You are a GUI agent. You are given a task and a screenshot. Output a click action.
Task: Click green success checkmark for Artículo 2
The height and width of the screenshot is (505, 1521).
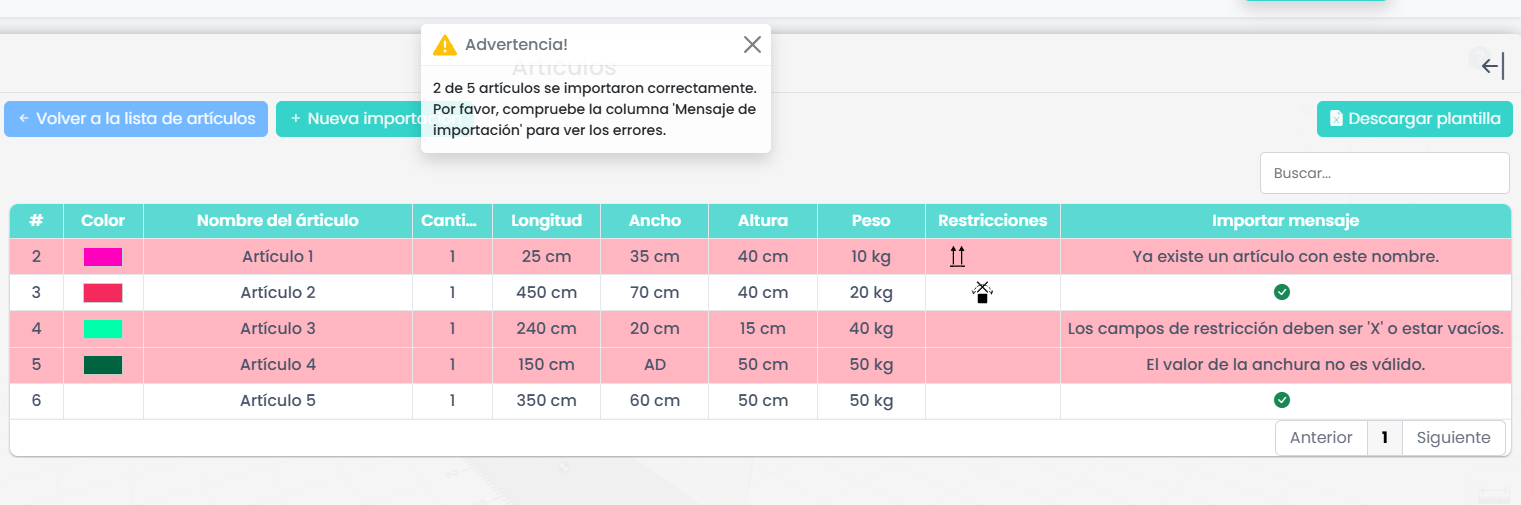[1282, 292]
